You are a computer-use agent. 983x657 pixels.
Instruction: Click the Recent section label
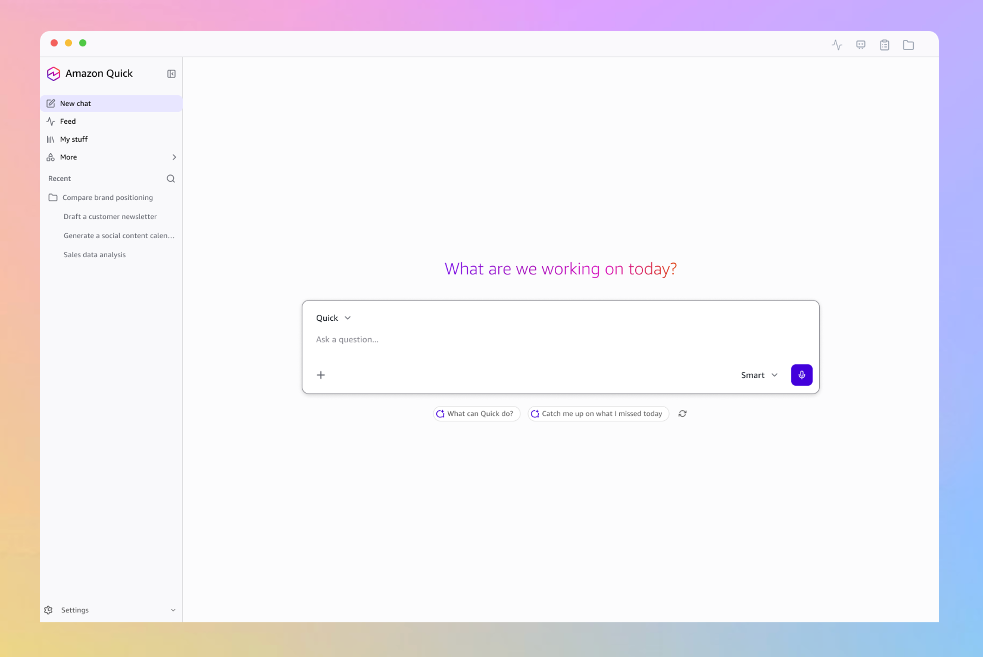tap(60, 179)
